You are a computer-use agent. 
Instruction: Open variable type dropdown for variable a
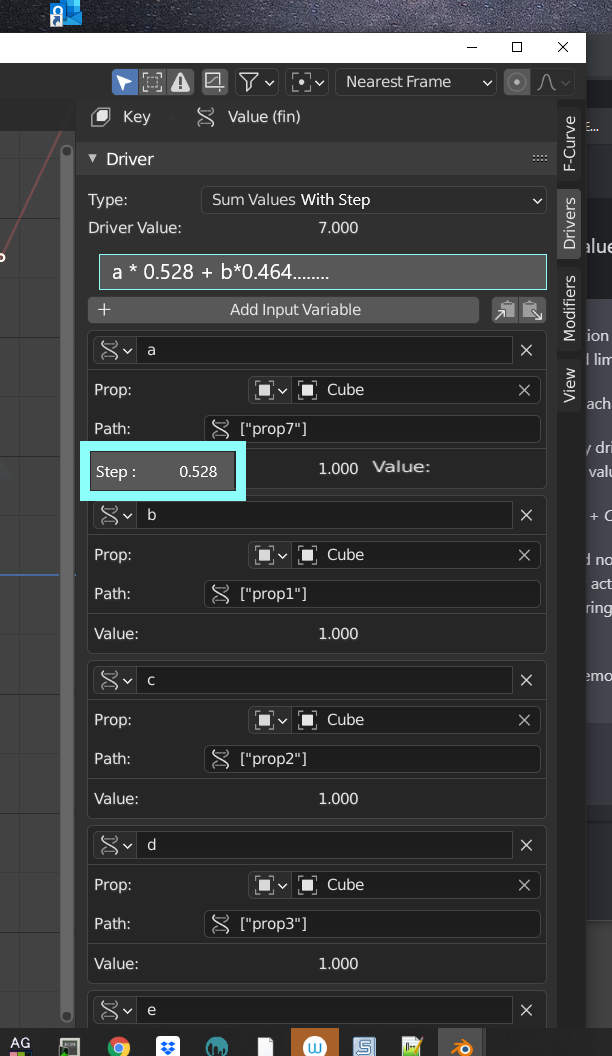[x=115, y=350]
